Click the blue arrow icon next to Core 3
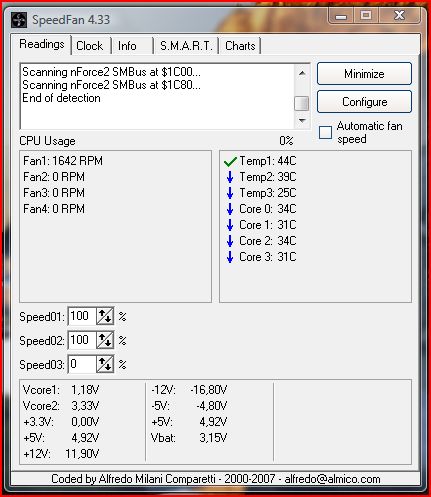The image size is (431, 497). [x=230, y=257]
